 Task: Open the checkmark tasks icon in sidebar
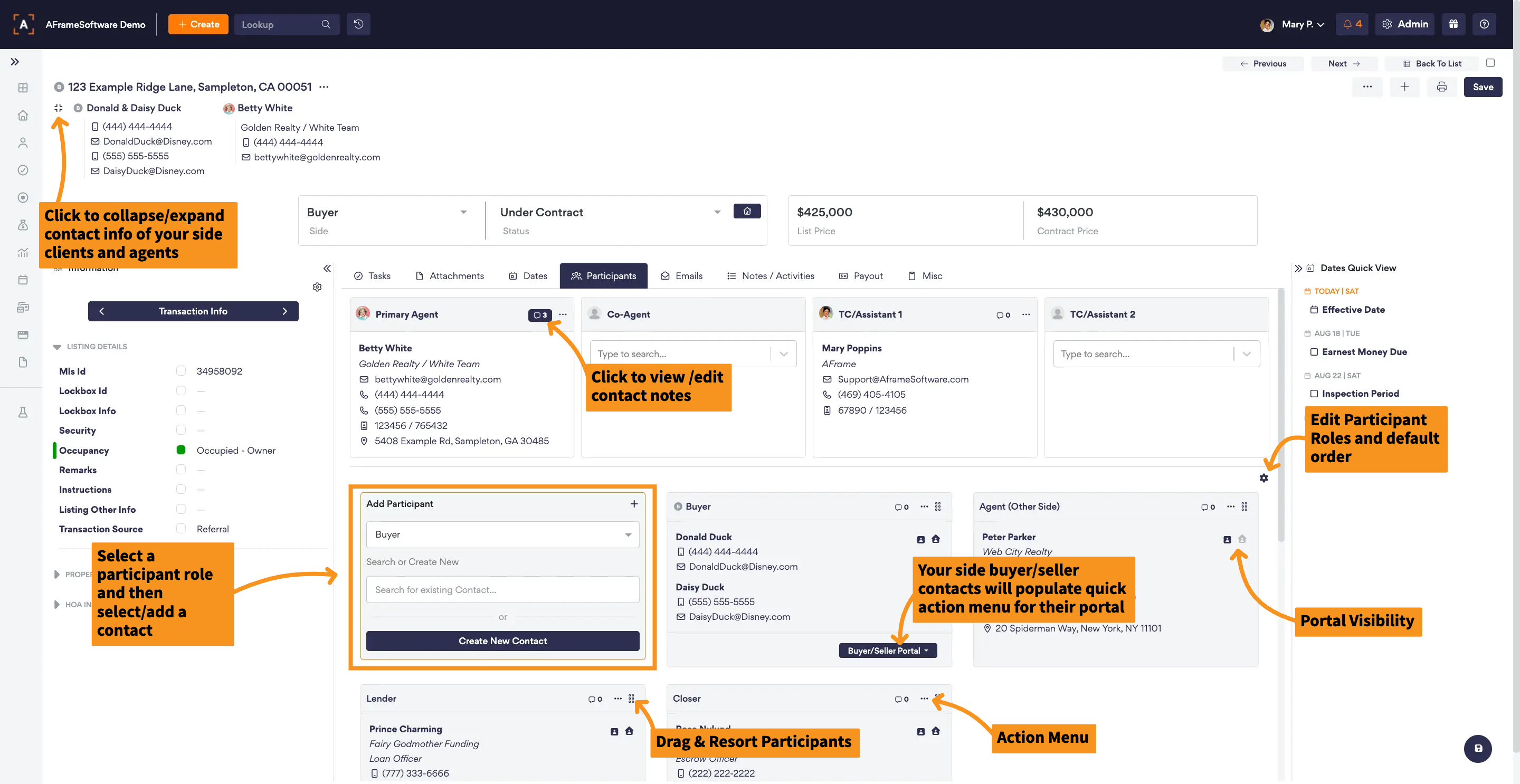(23, 170)
